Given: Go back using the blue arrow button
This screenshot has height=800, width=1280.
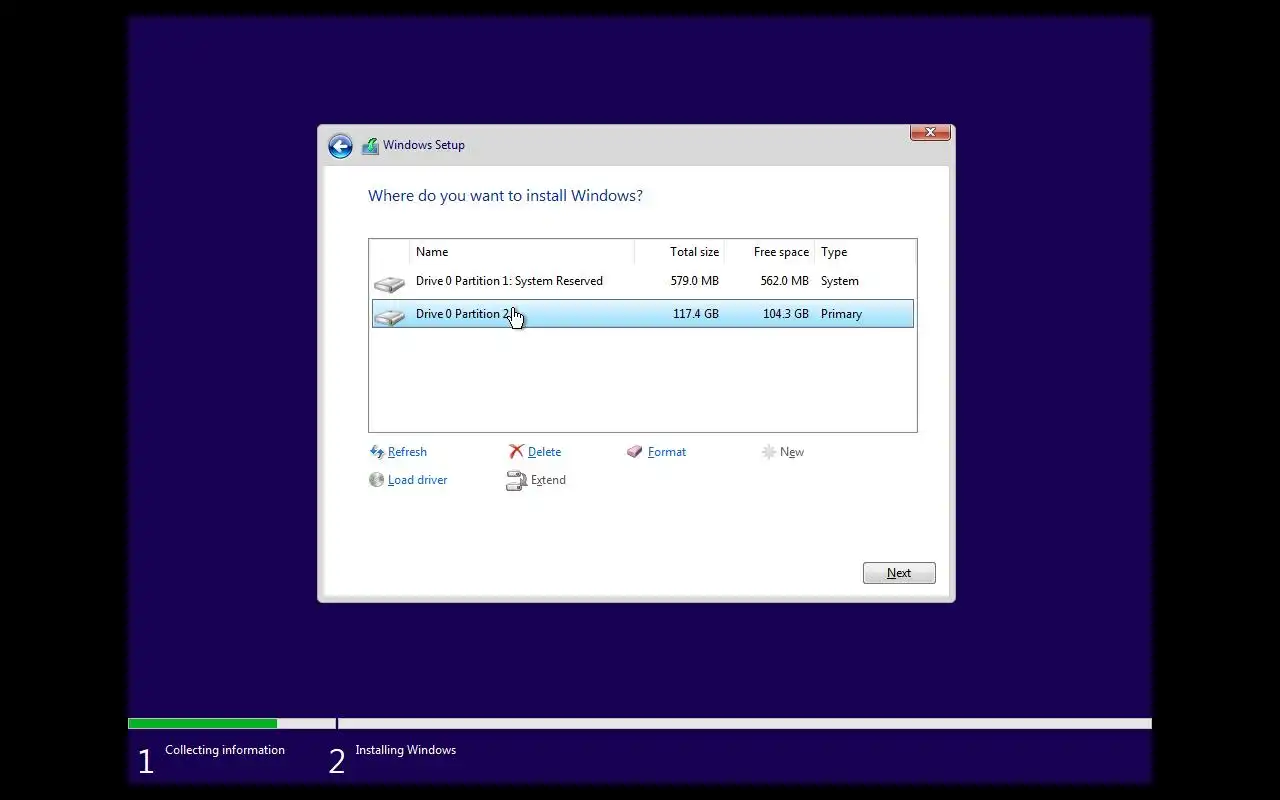Looking at the screenshot, I should coord(340,146).
